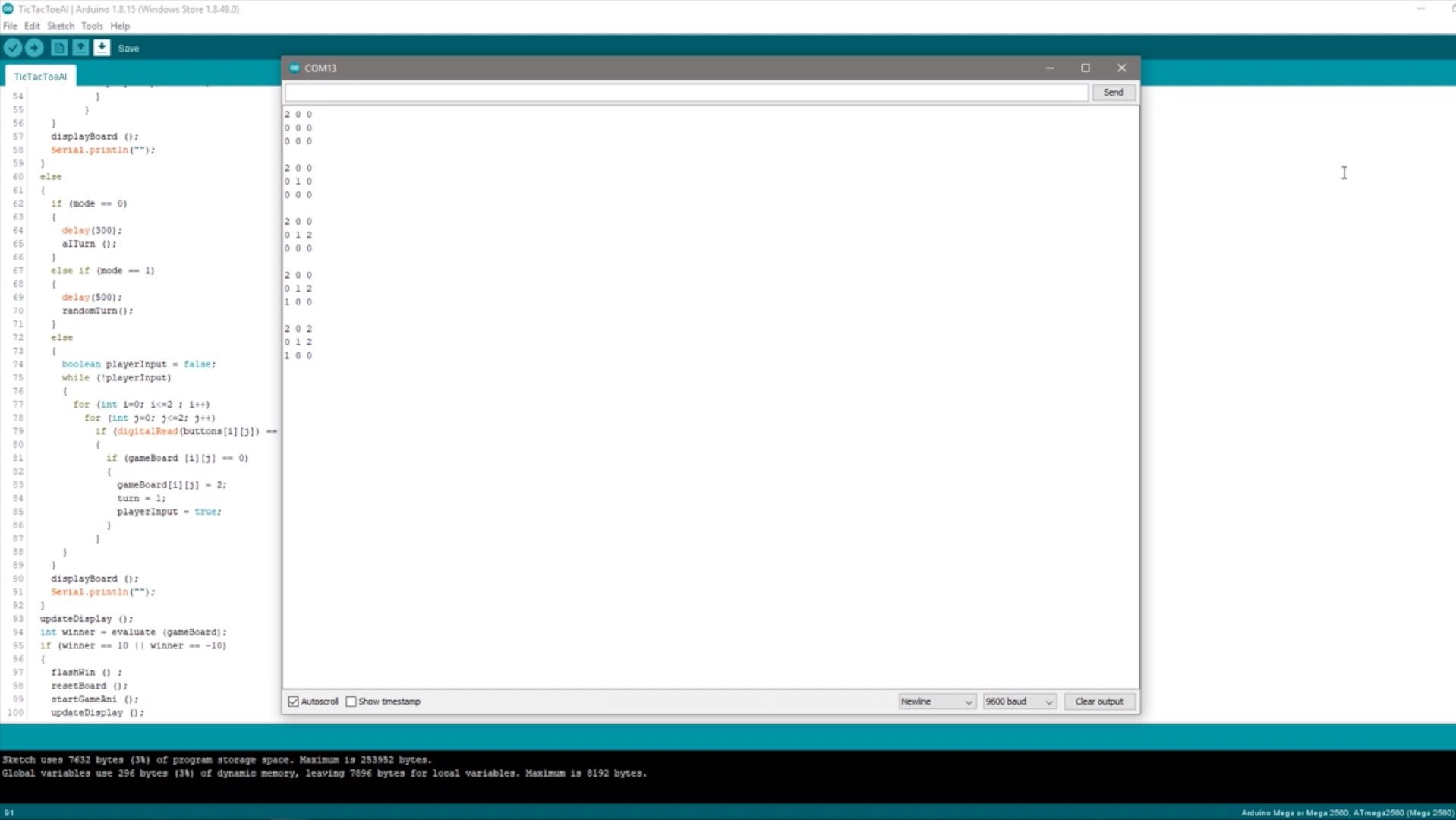The height and width of the screenshot is (820, 1456).
Task: Click the Send button
Action: click(x=1113, y=93)
